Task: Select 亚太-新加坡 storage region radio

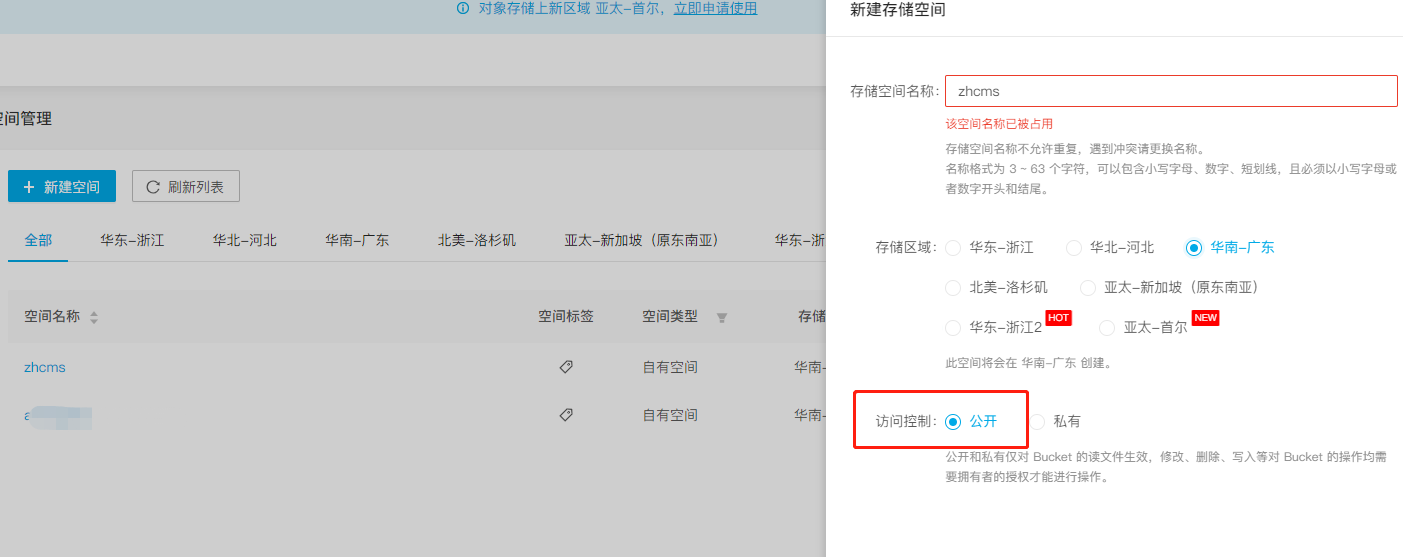Action: [x=1087, y=288]
